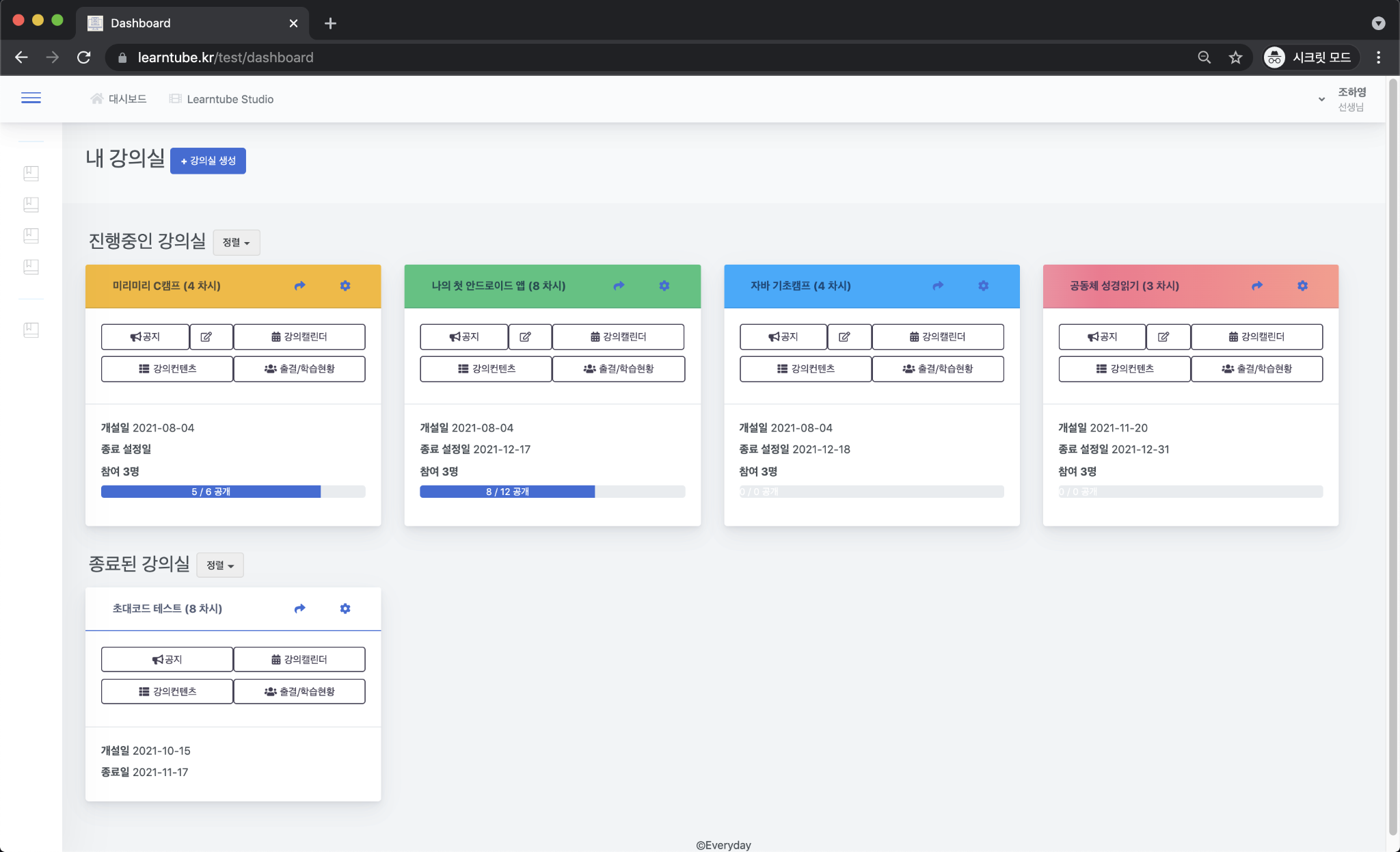Open settings gear on 나의 첫 안드로이드 앱 card
The image size is (1400, 852).
pos(664,286)
